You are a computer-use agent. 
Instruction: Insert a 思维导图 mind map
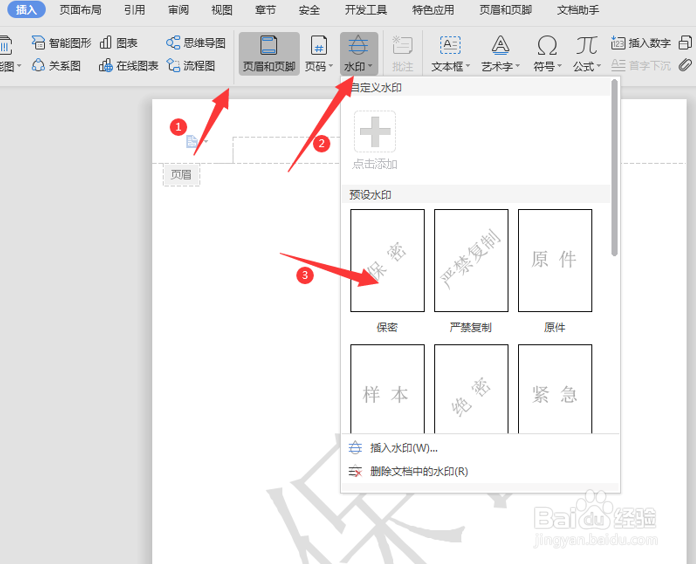pyautogui.click(x=196, y=43)
